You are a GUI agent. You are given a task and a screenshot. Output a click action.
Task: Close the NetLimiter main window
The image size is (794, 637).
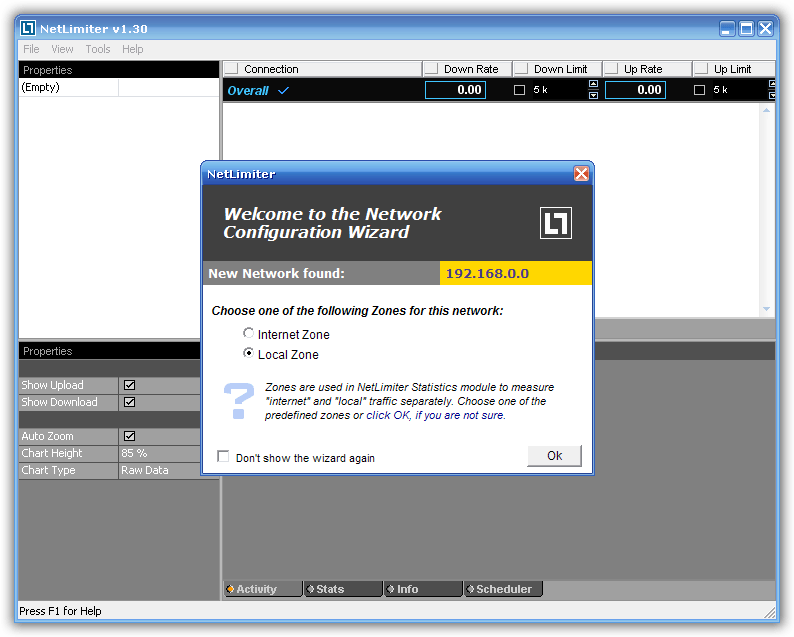(x=765, y=28)
